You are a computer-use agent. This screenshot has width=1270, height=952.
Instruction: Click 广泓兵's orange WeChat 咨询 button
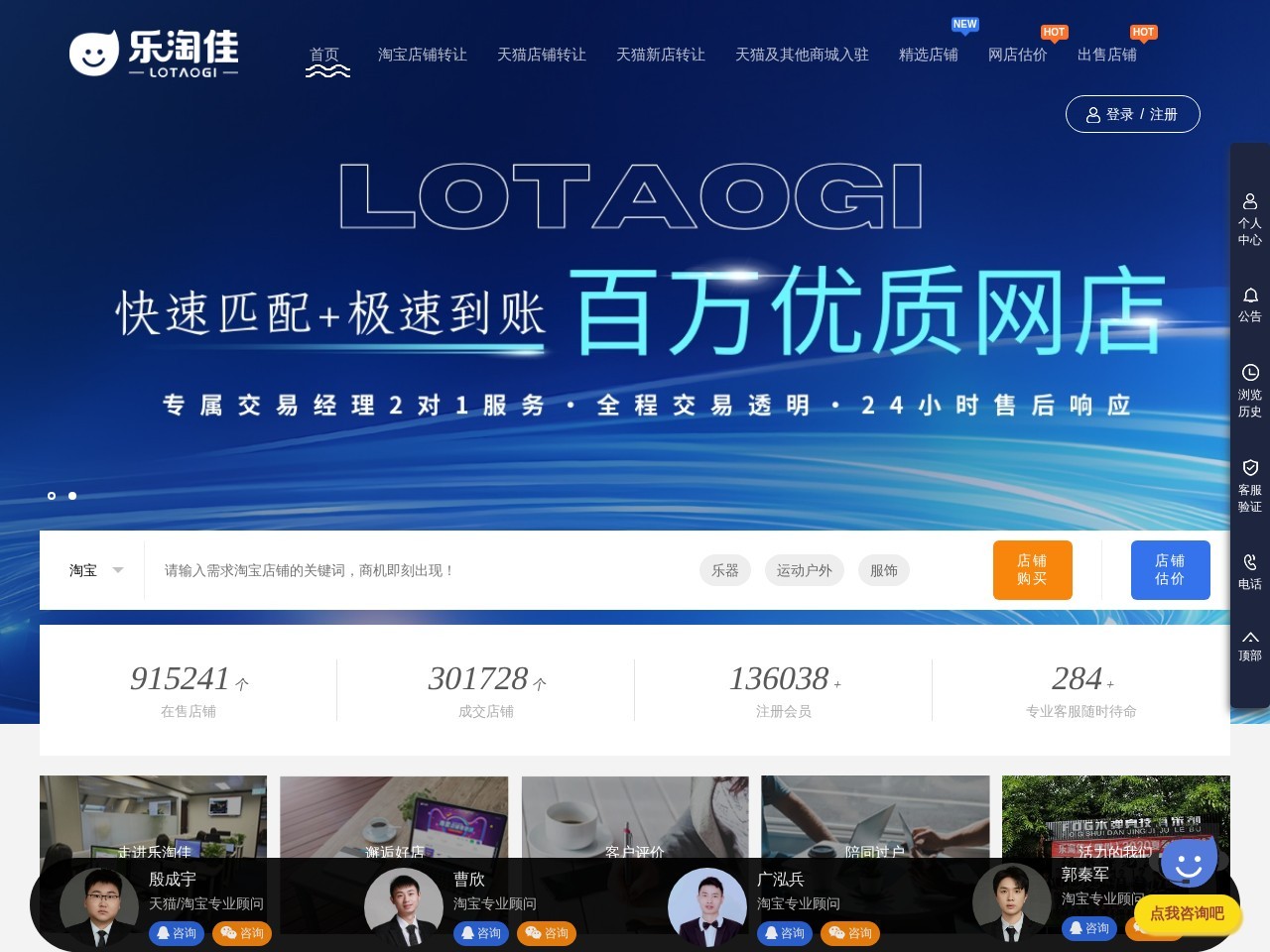tap(850, 933)
